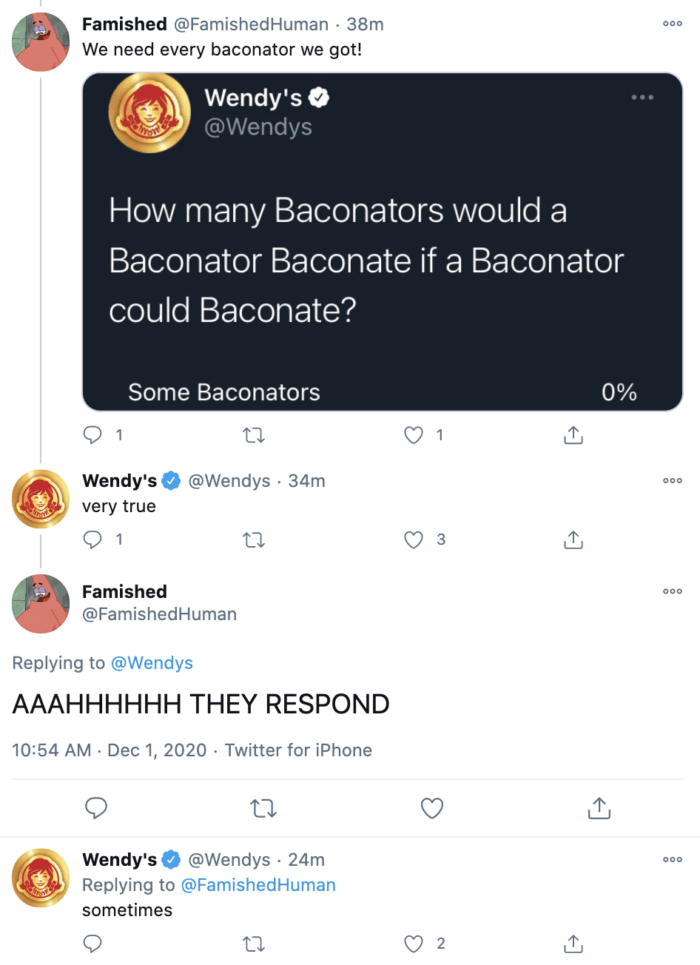This screenshot has width=700, height=965.
Task: Share the AAAHHHHHH THEY RESPOND tweet
Action: click(x=600, y=808)
